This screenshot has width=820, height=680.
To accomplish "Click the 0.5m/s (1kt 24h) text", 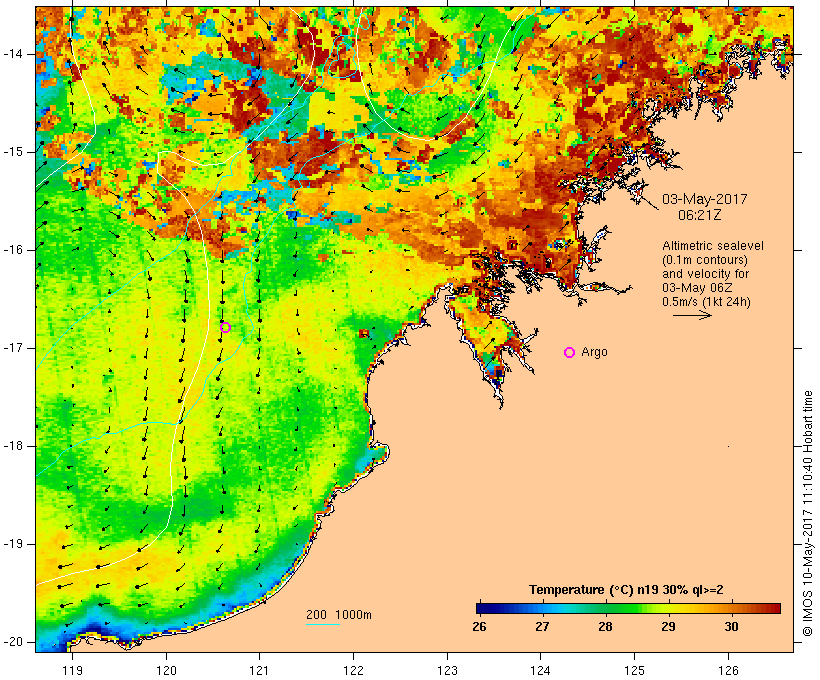I will point(706,302).
